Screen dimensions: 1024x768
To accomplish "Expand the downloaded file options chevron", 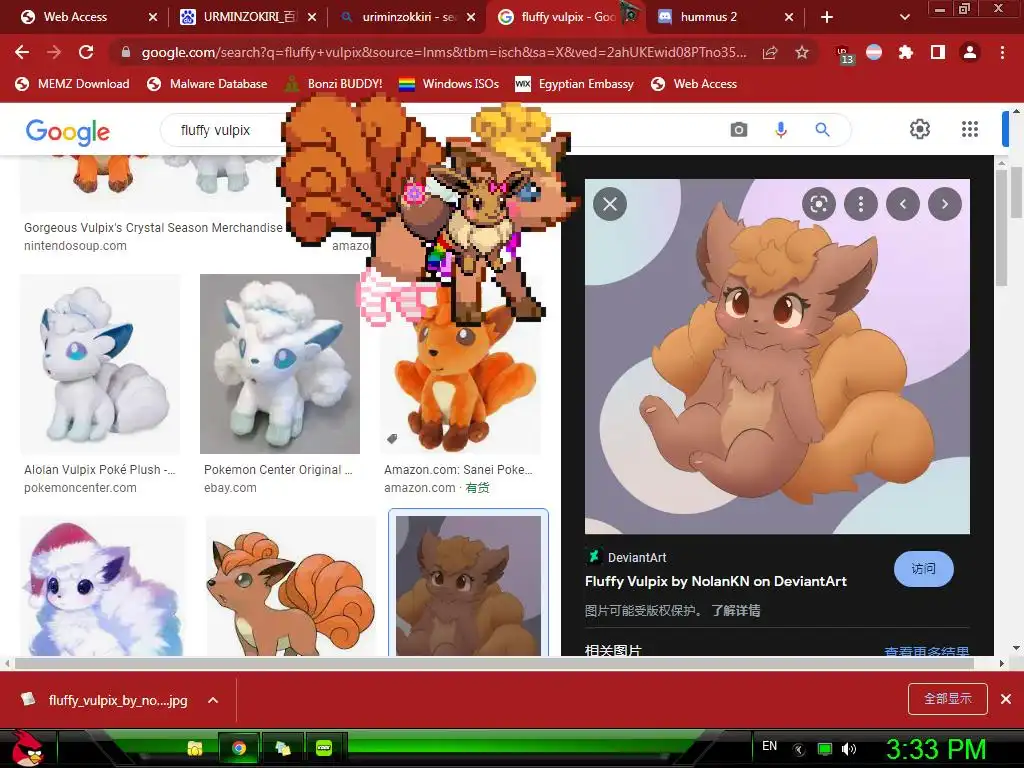I will (213, 700).
